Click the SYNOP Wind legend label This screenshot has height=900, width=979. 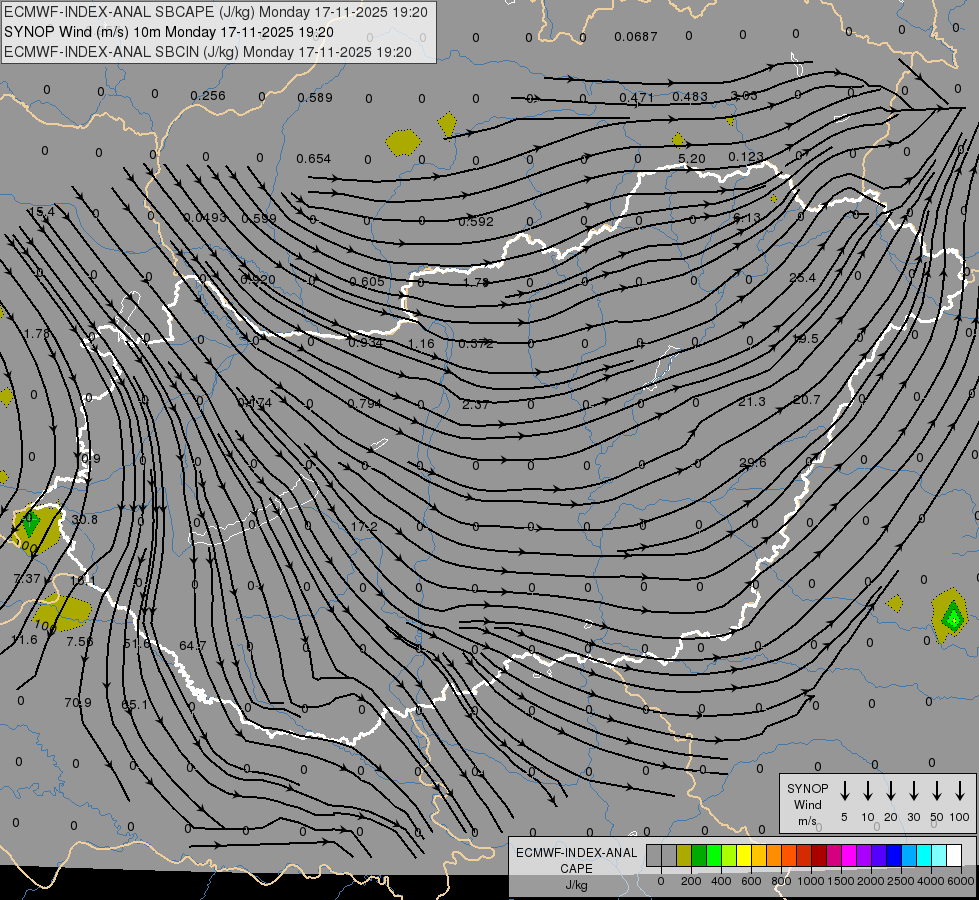pyautogui.click(x=807, y=796)
